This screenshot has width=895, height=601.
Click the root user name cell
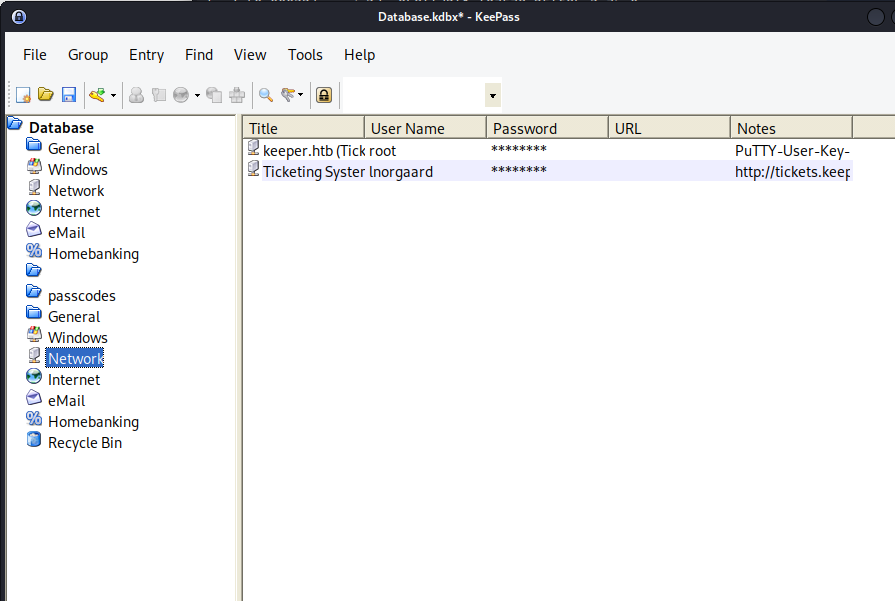382,151
